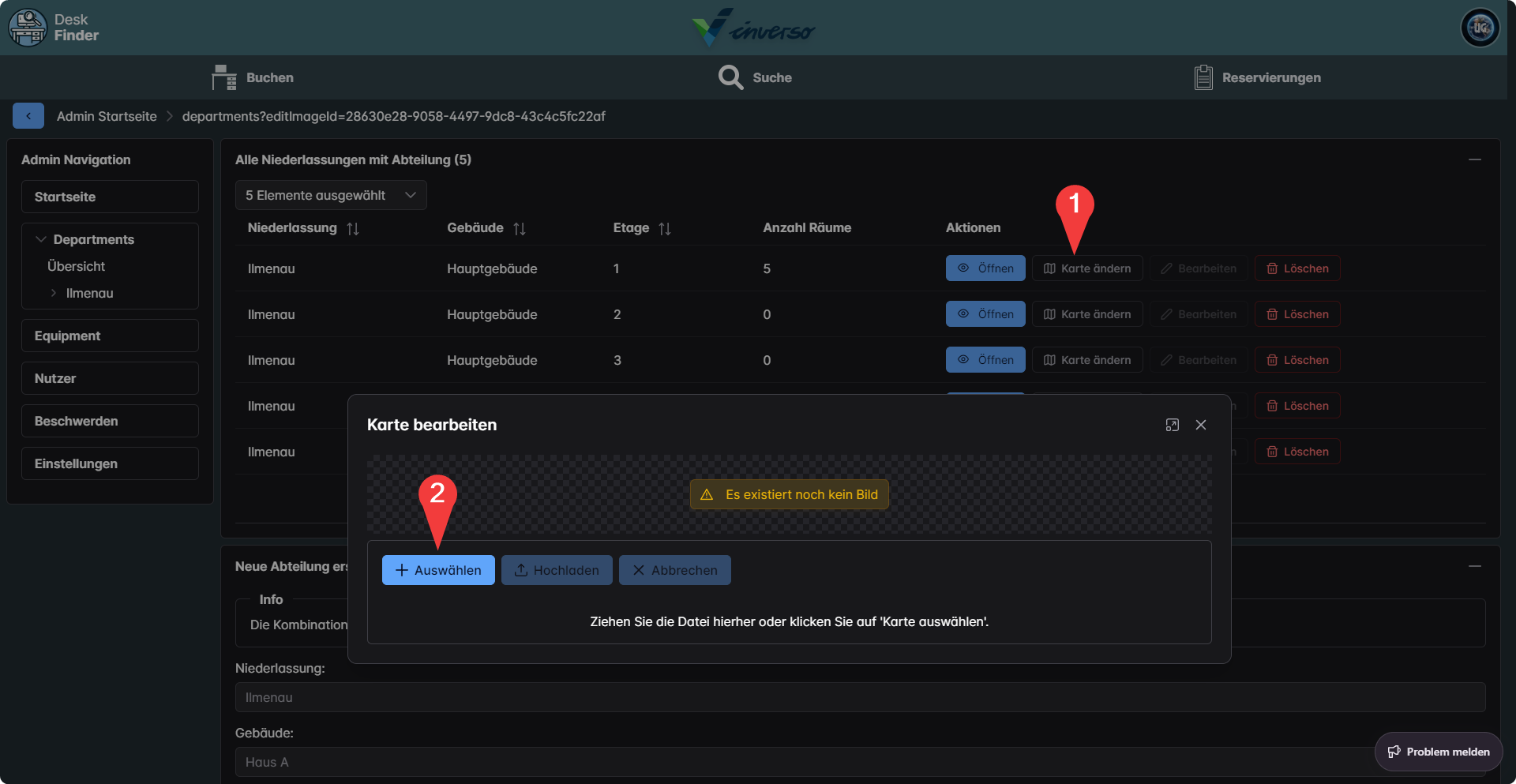The image size is (1516, 784).
Task: Click Löschen for Etage 2 row
Action: pos(1297,314)
